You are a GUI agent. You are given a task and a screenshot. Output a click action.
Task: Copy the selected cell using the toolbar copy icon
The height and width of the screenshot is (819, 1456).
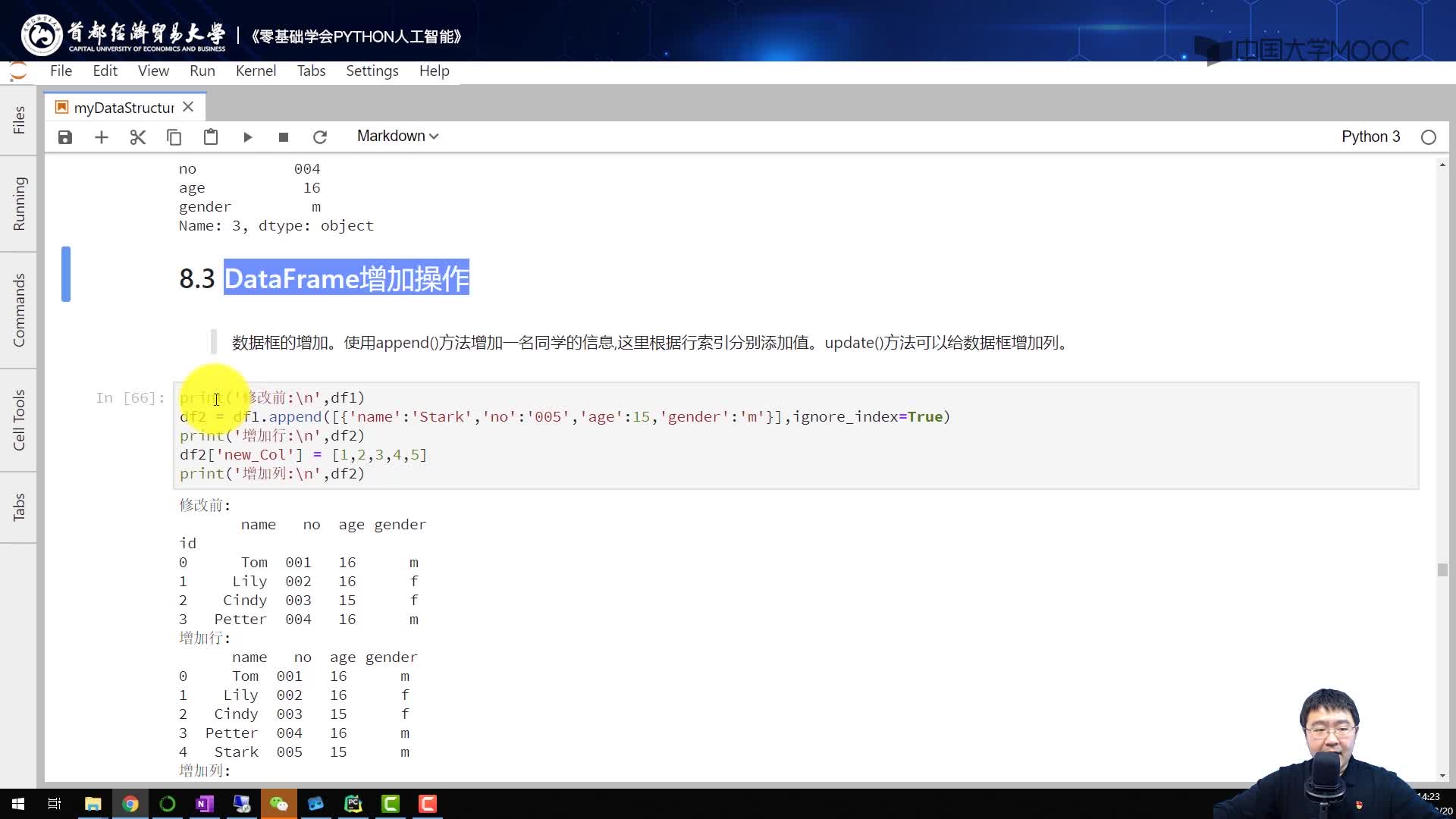[174, 137]
